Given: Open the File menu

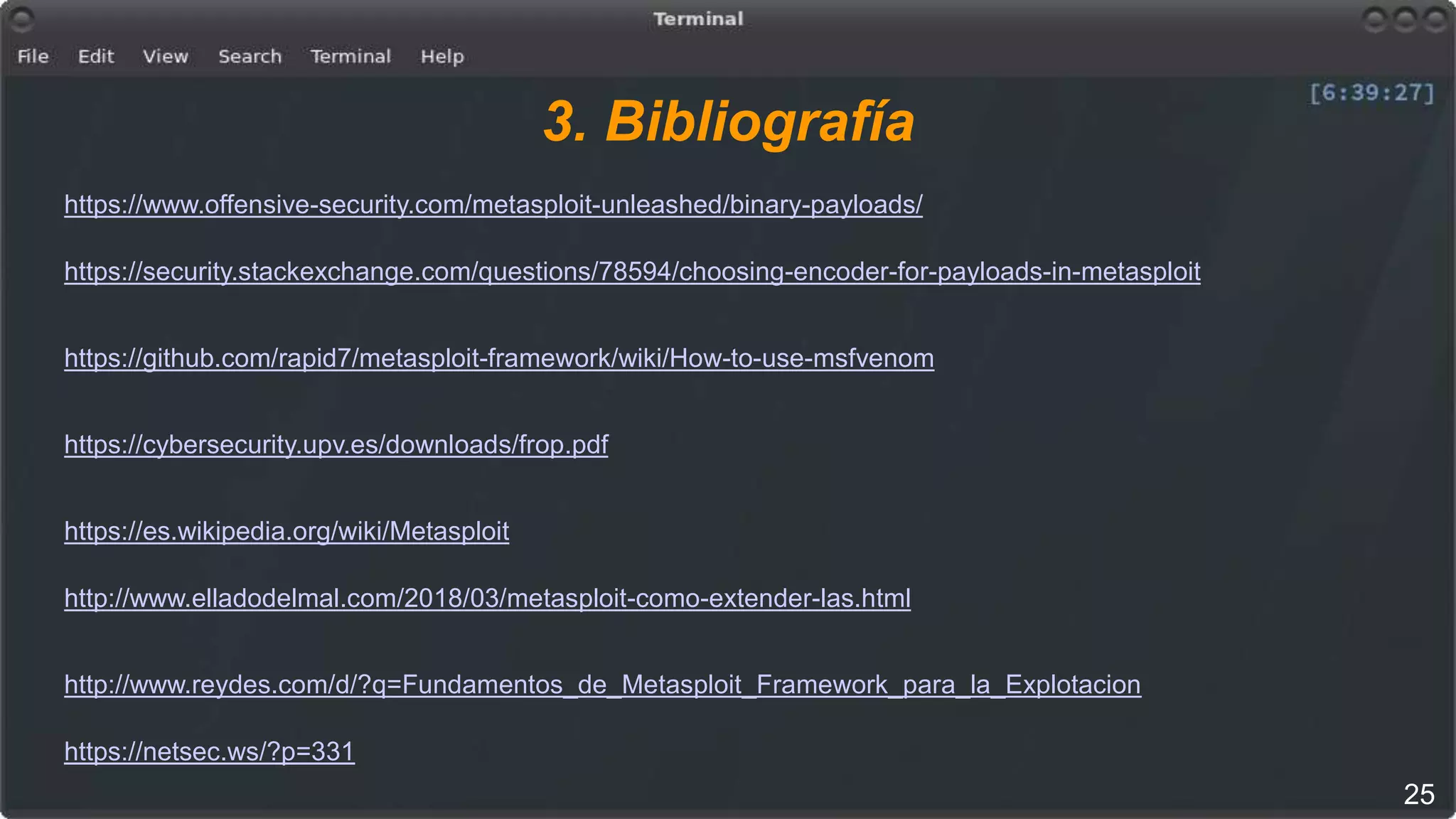Looking at the screenshot, I should coord(33,56).
